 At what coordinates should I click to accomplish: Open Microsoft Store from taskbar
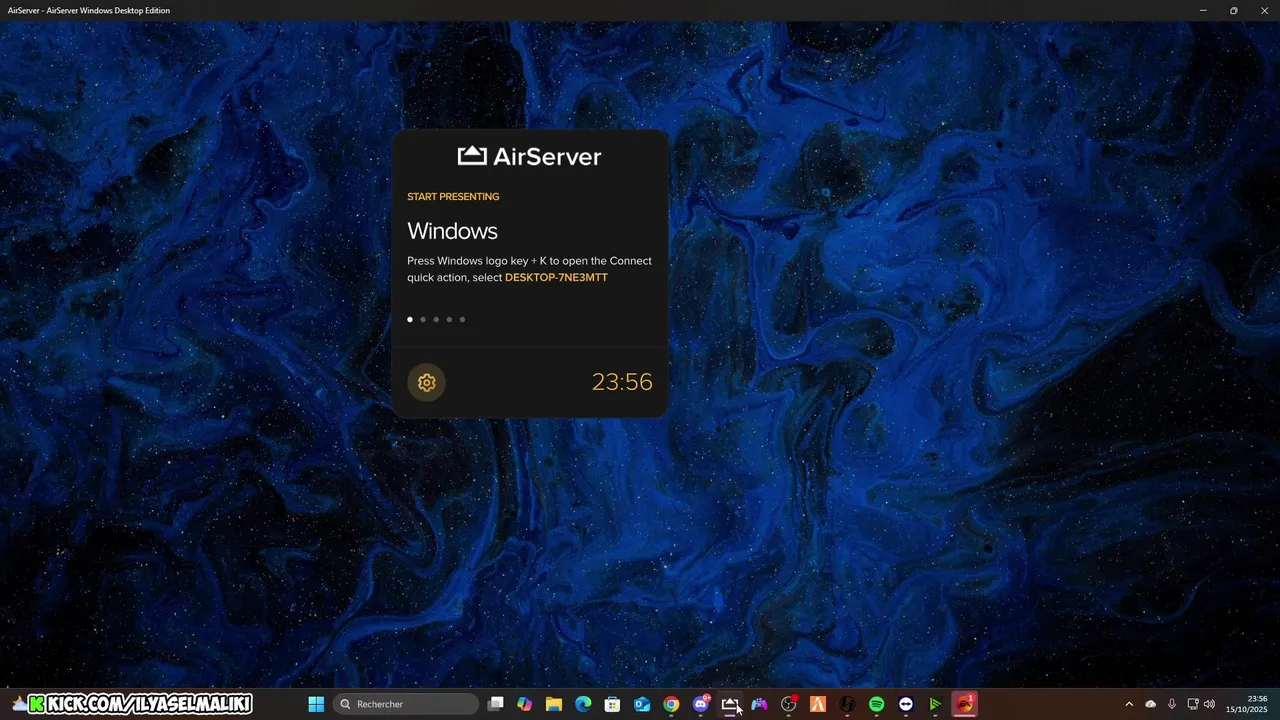point(612,704)
